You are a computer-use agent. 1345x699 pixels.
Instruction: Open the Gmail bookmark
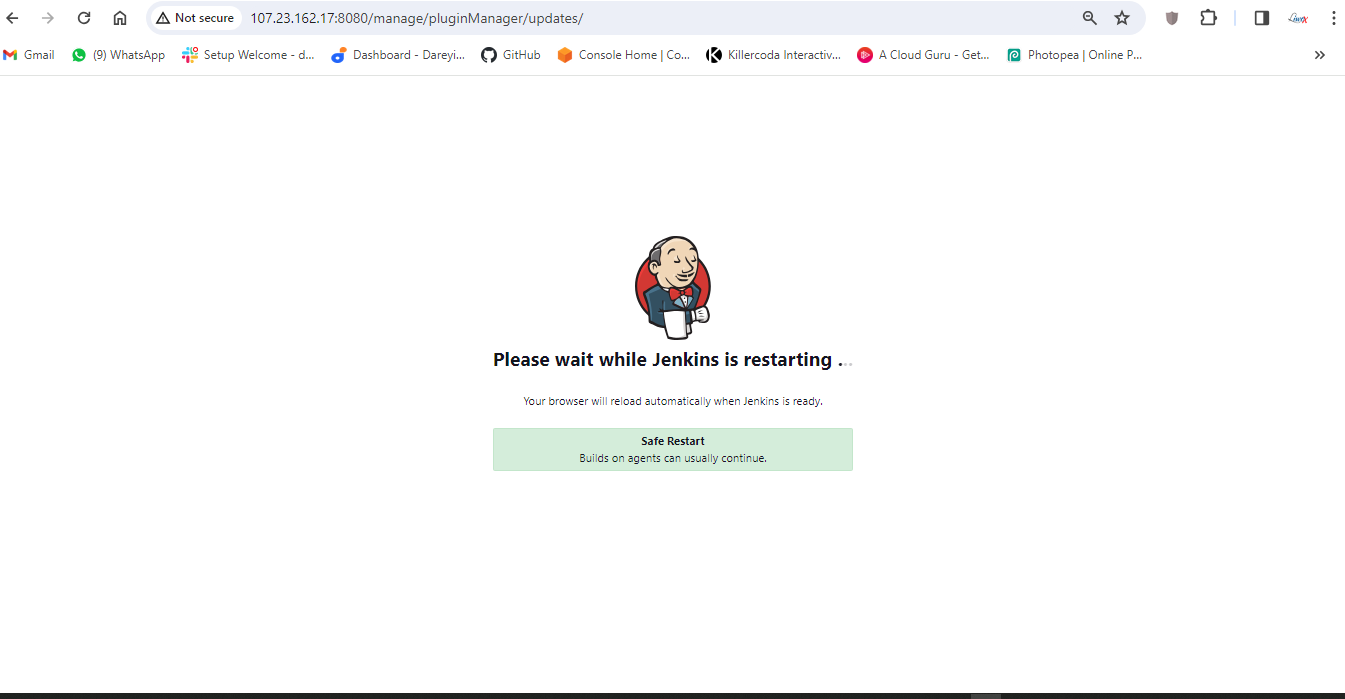coord(29,55)
